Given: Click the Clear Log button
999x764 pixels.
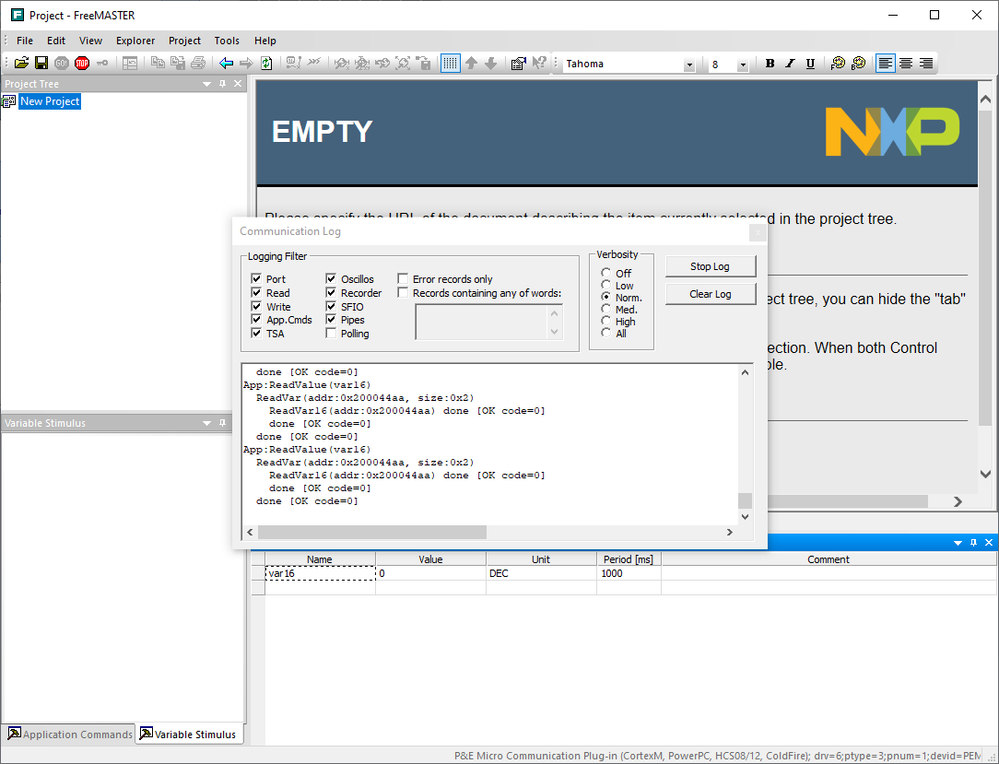Looking at the screenshot, I should coord(710,294).
